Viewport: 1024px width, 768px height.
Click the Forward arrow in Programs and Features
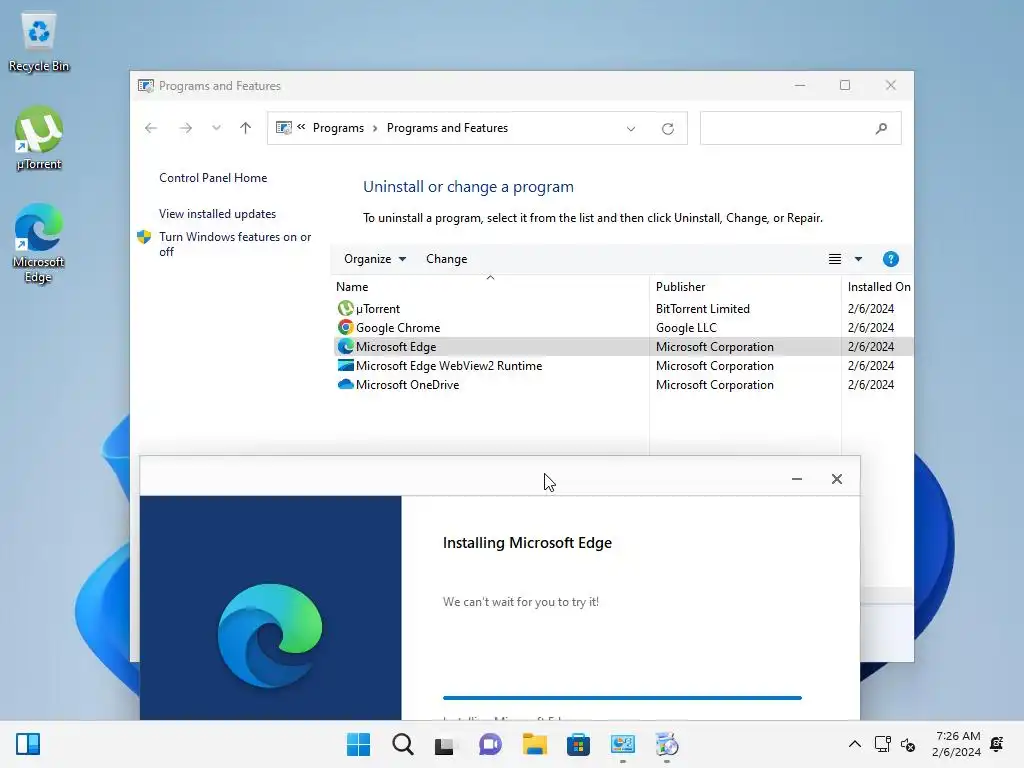coord(185,128)
